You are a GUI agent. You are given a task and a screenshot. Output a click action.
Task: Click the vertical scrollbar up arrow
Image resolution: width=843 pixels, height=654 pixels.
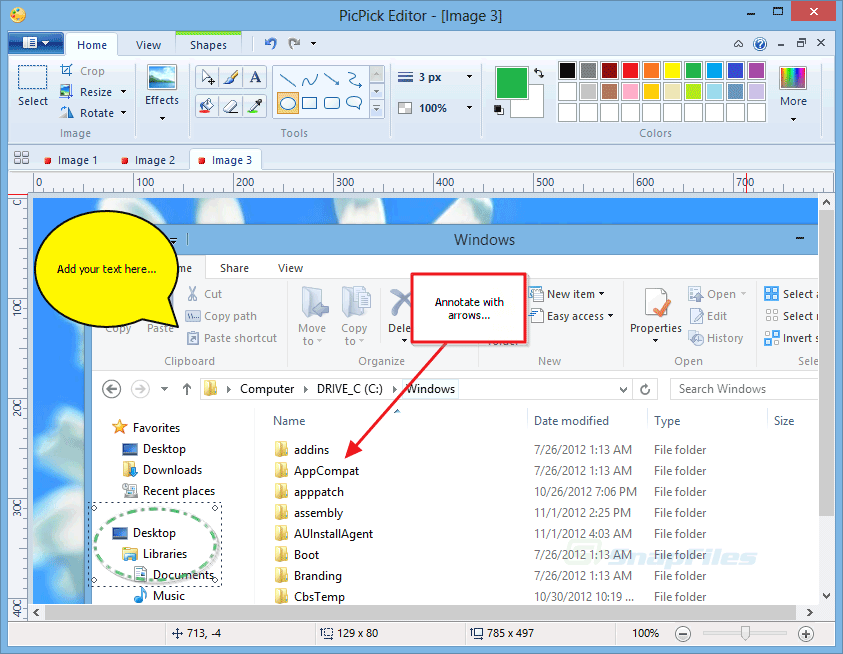tap(826, 203)
